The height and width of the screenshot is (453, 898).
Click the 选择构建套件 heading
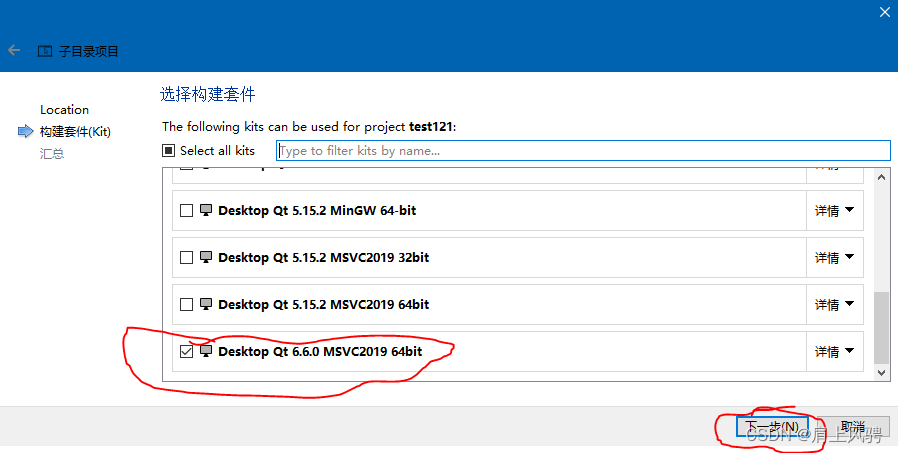[x=207, y=94]
